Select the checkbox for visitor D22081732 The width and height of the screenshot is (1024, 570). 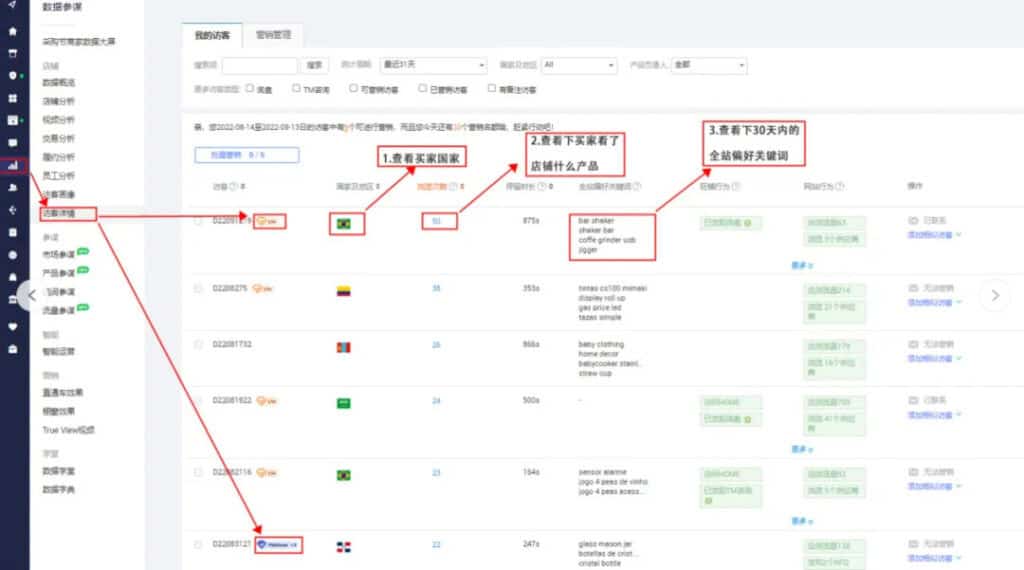click(198, 344)
